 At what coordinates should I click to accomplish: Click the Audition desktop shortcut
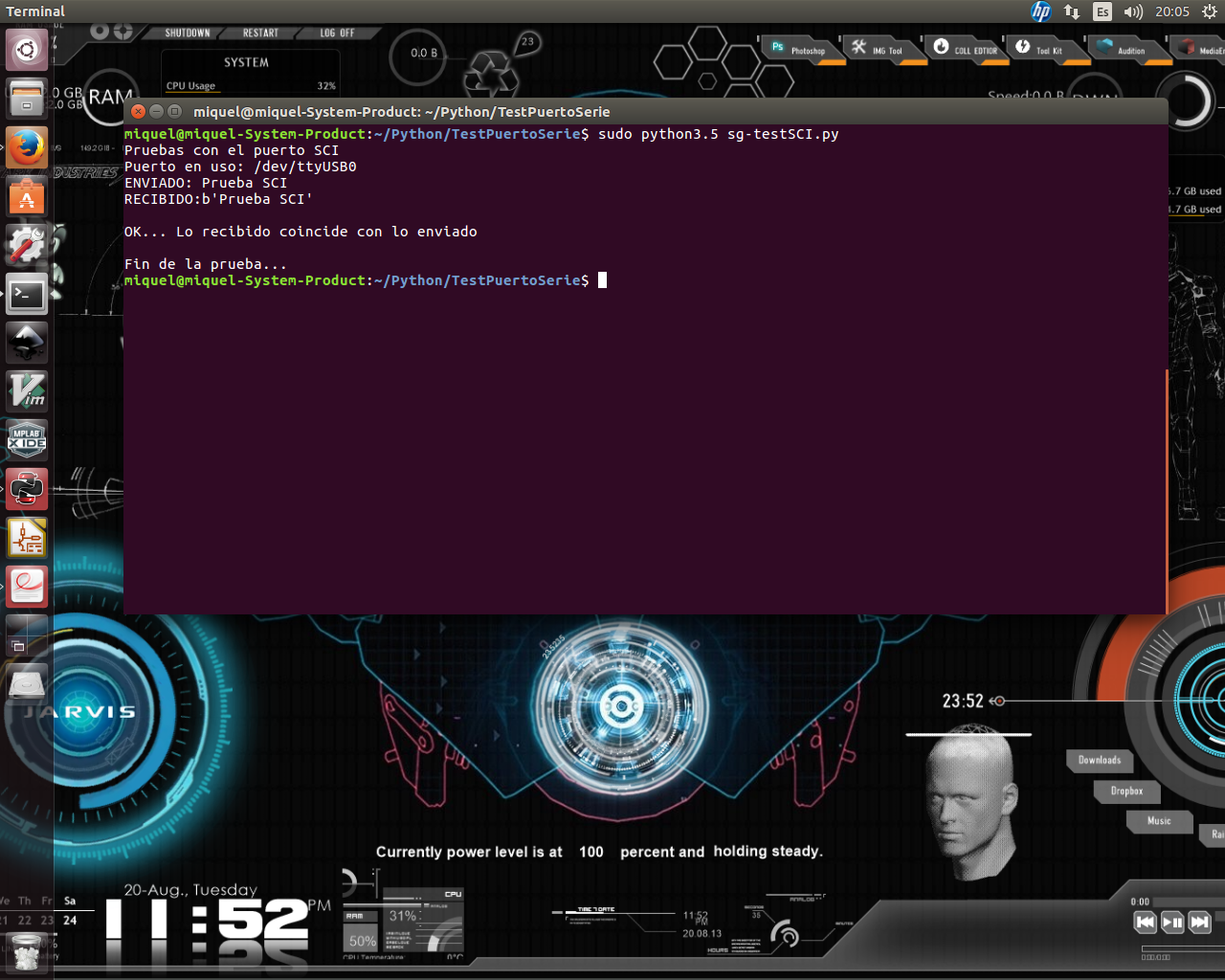[x=1130, y=49]
